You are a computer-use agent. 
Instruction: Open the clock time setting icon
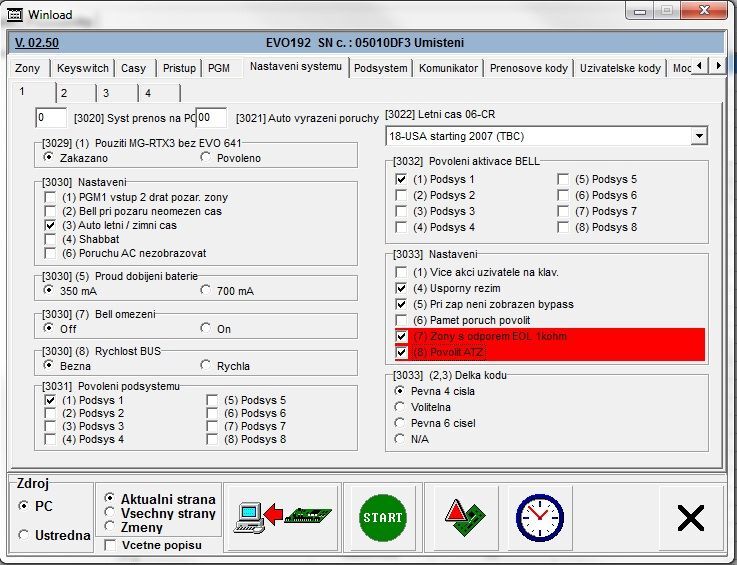[x=539, y=517]
